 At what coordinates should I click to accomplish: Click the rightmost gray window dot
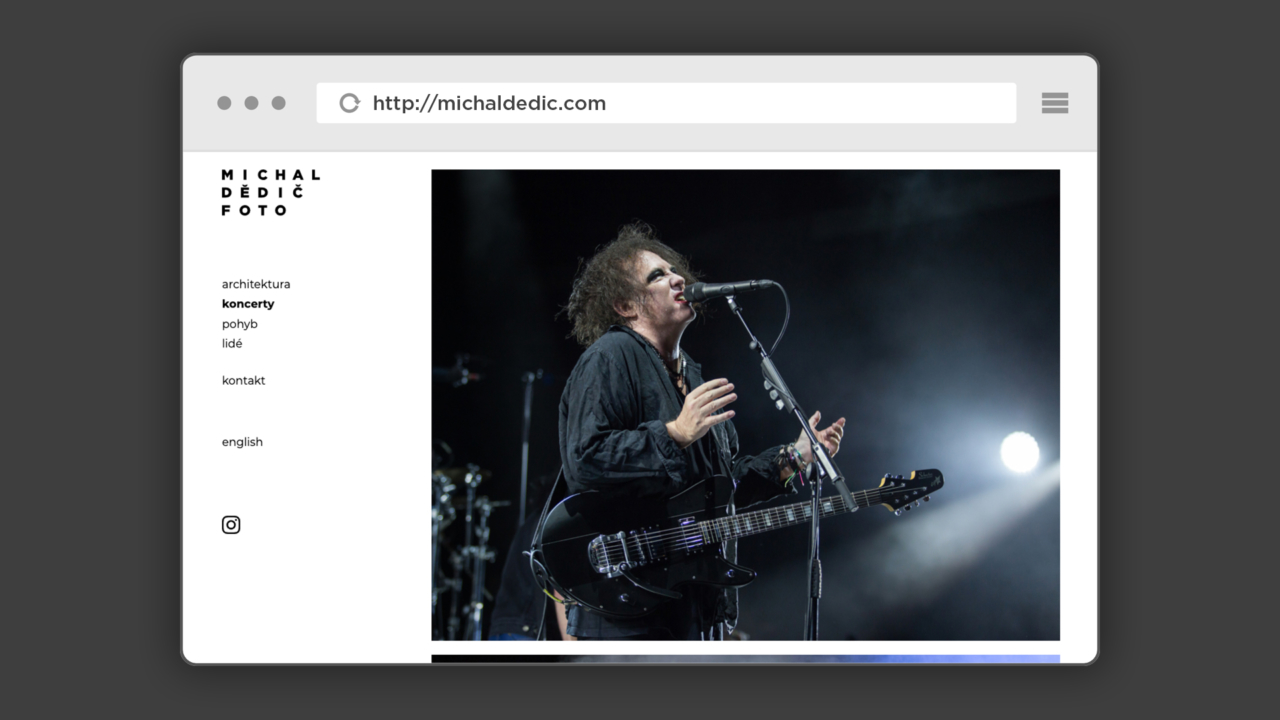click(x=278, y=103)
